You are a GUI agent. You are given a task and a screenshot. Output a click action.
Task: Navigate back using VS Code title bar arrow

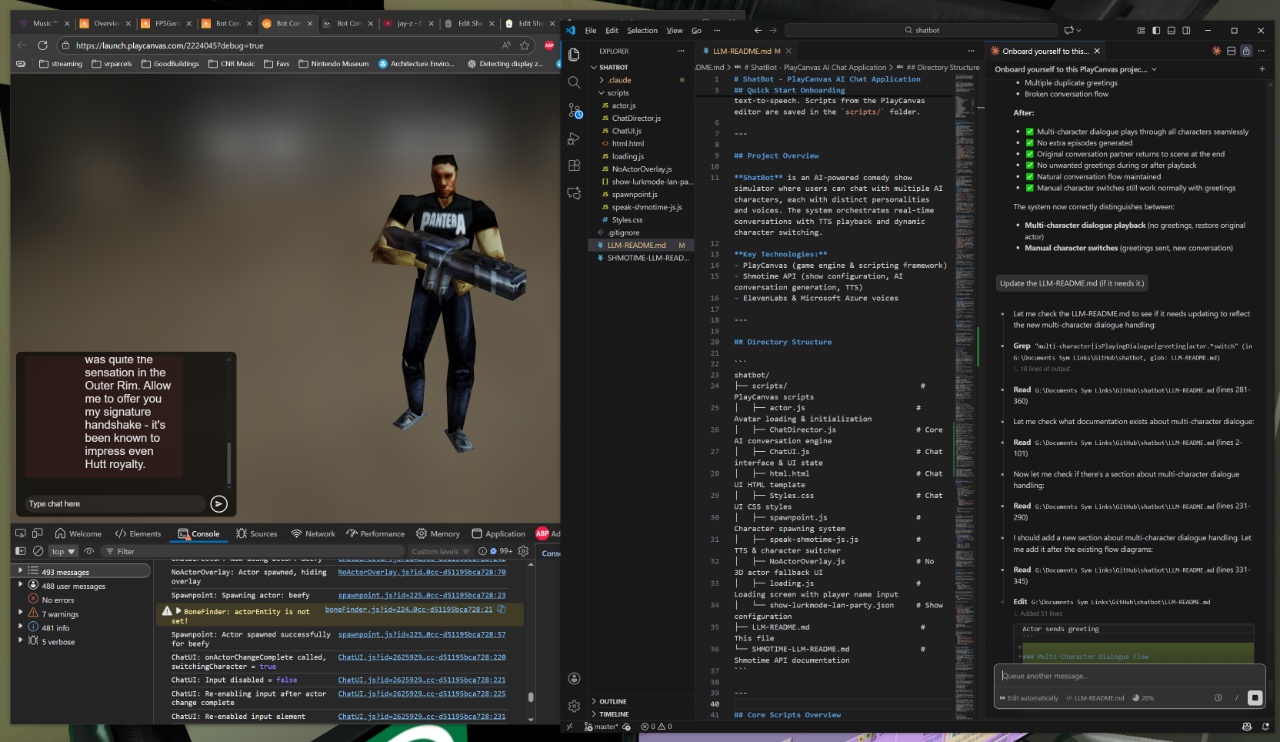758,30
